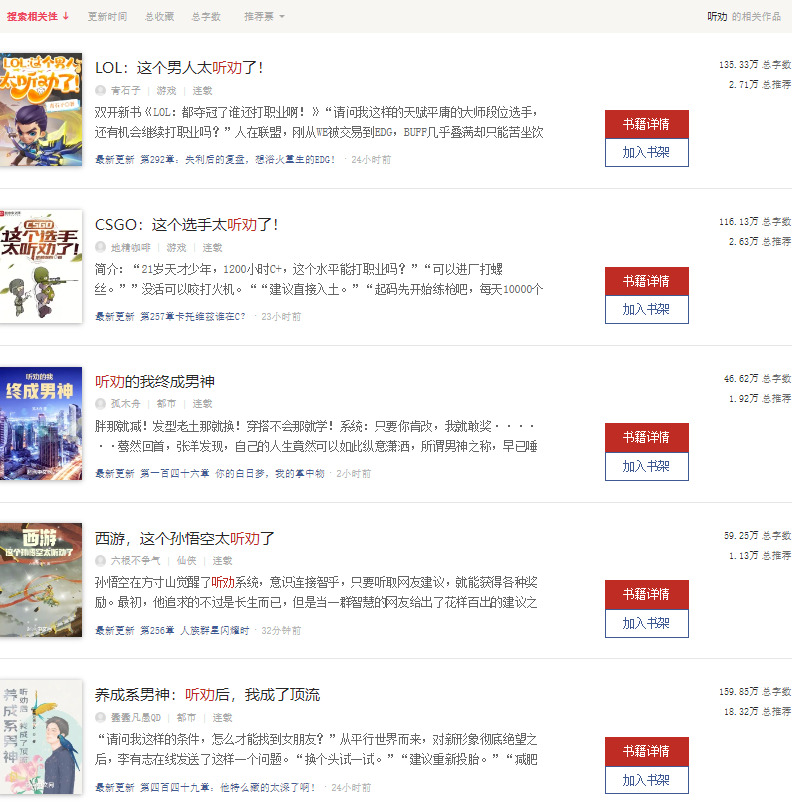The image size is (800, 806).
Task: Open the 游戏 category tag under 青石子
Action: (167, 90)
